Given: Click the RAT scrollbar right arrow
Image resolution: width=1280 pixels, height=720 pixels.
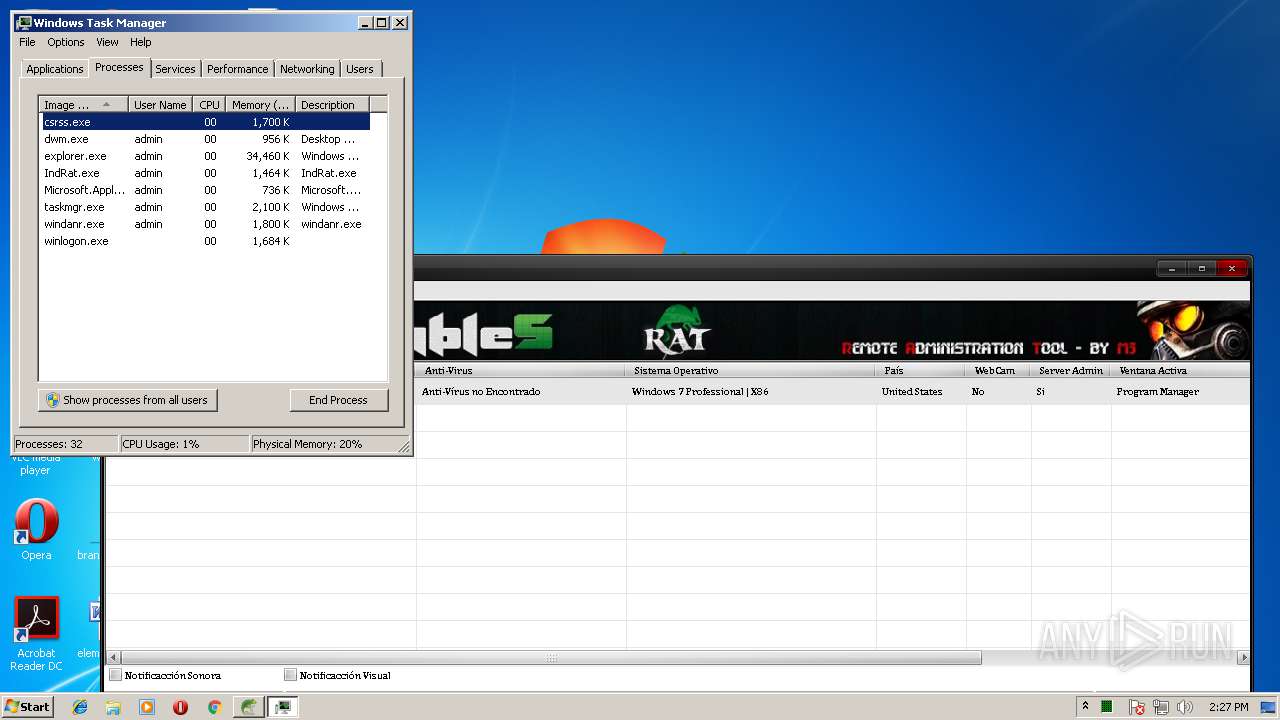Looking at the screenshot, I should coord(1243,658).
